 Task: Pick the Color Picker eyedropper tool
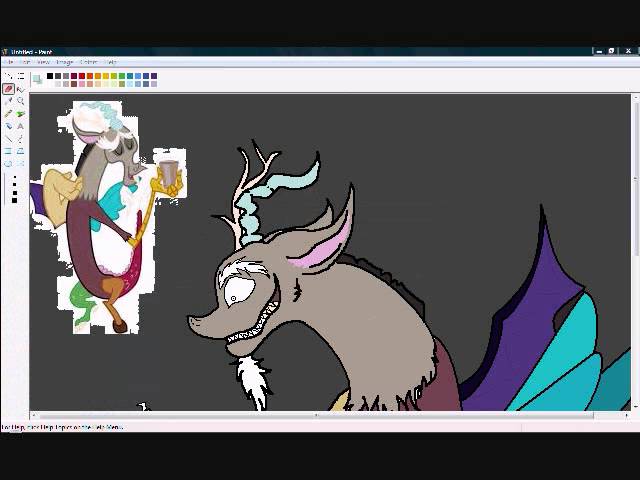(8, 101)
